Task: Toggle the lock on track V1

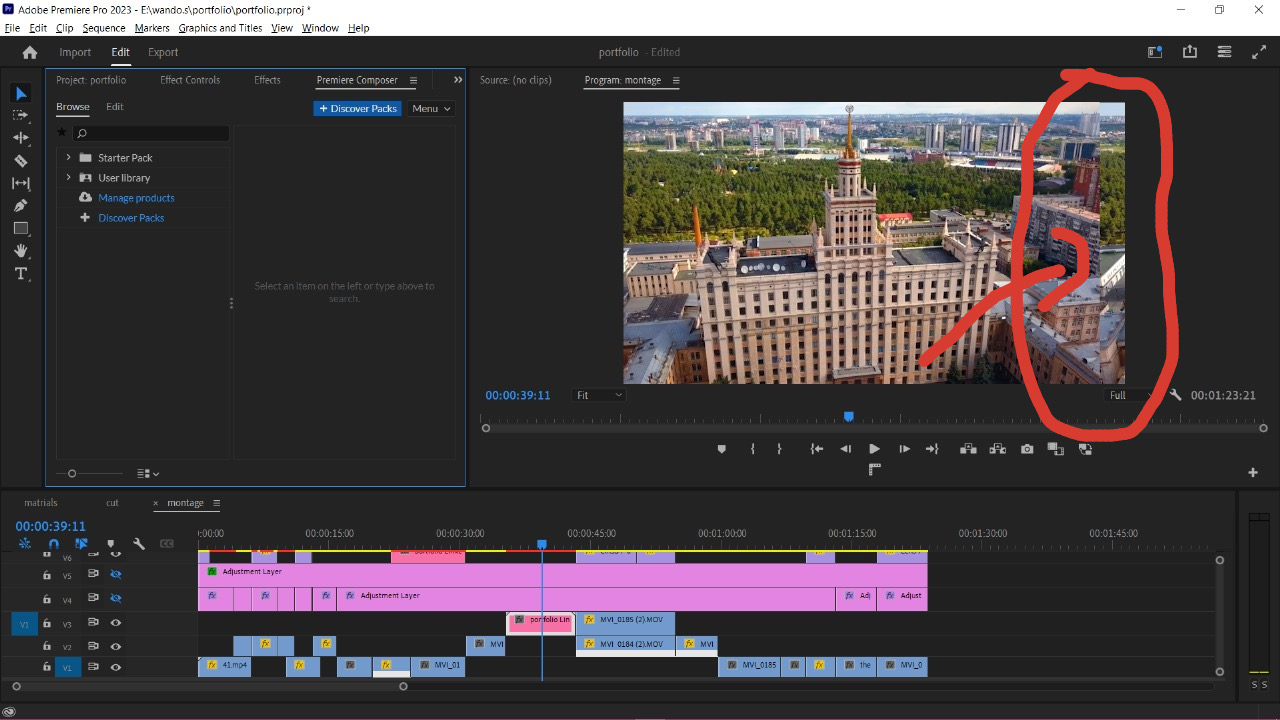Action: pyautogui.click(x=46, y=667)
